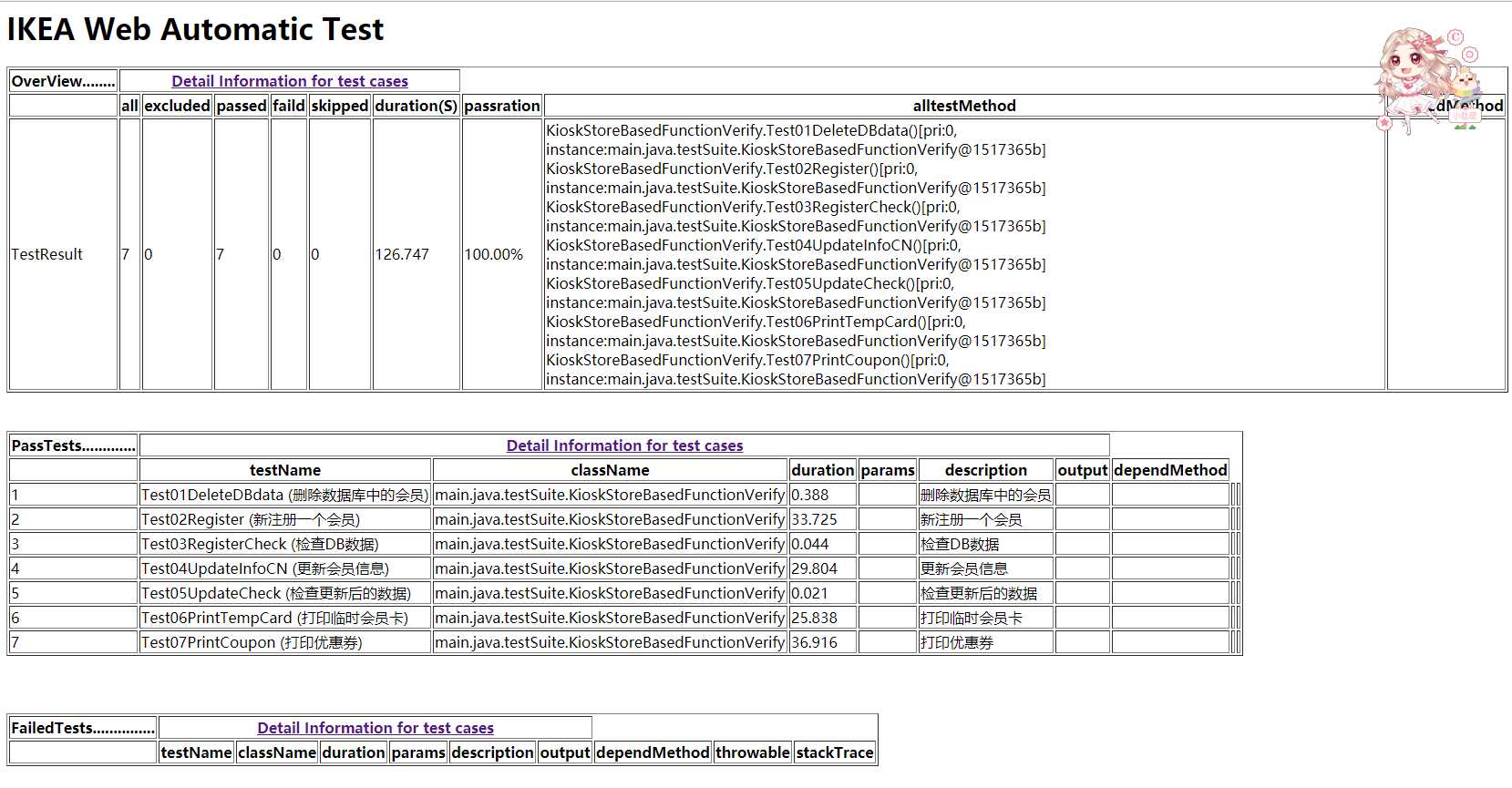Select description cell '打印优惠券'
Image resolution: width=1512 pixels, height=788 pixels.
[x=986, y=642]
